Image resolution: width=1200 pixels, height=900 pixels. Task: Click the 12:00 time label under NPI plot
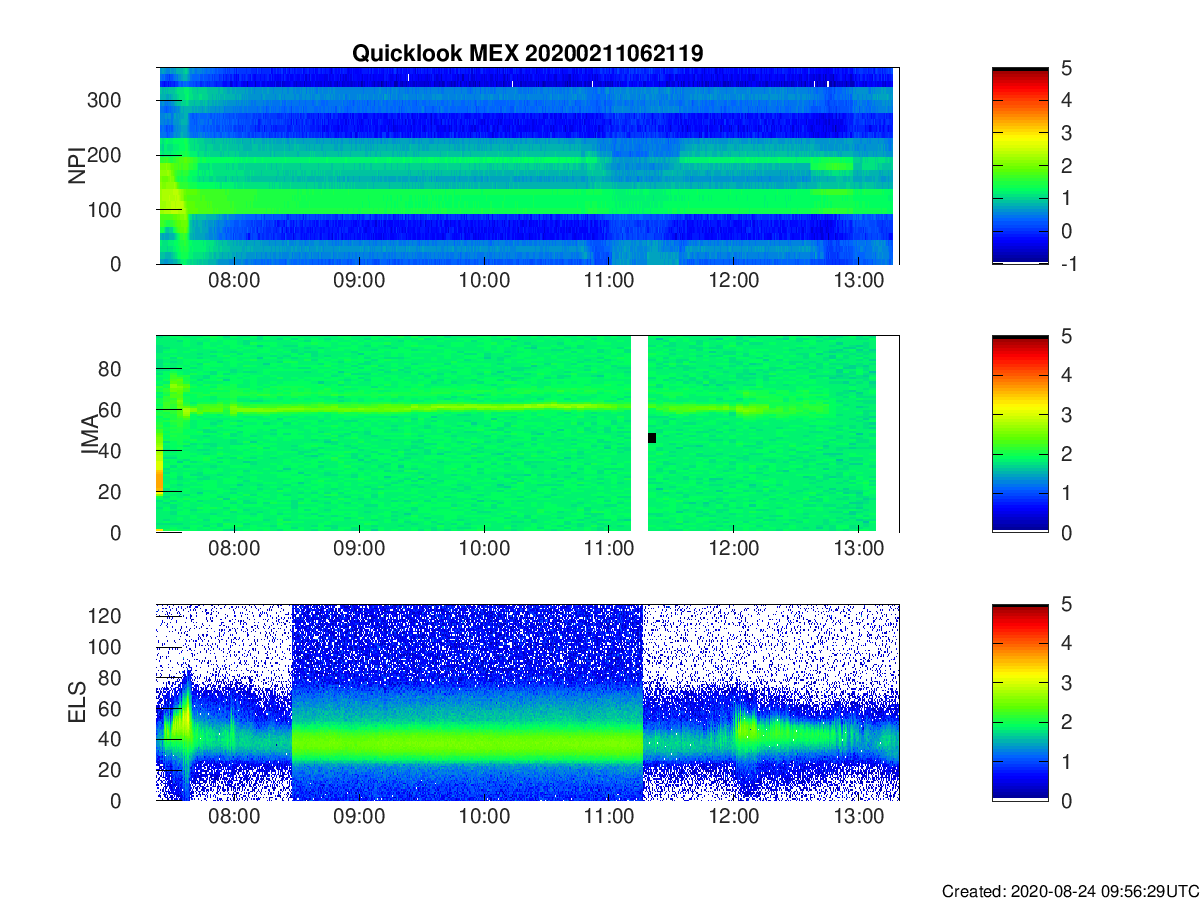(x=734, y=281)
